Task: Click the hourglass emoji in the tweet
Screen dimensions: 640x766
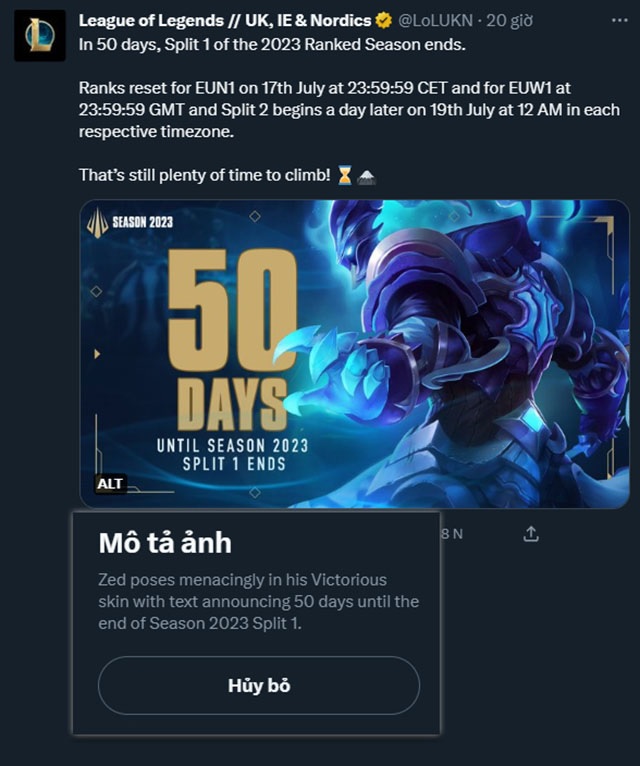Action: (x=344, y=175)
